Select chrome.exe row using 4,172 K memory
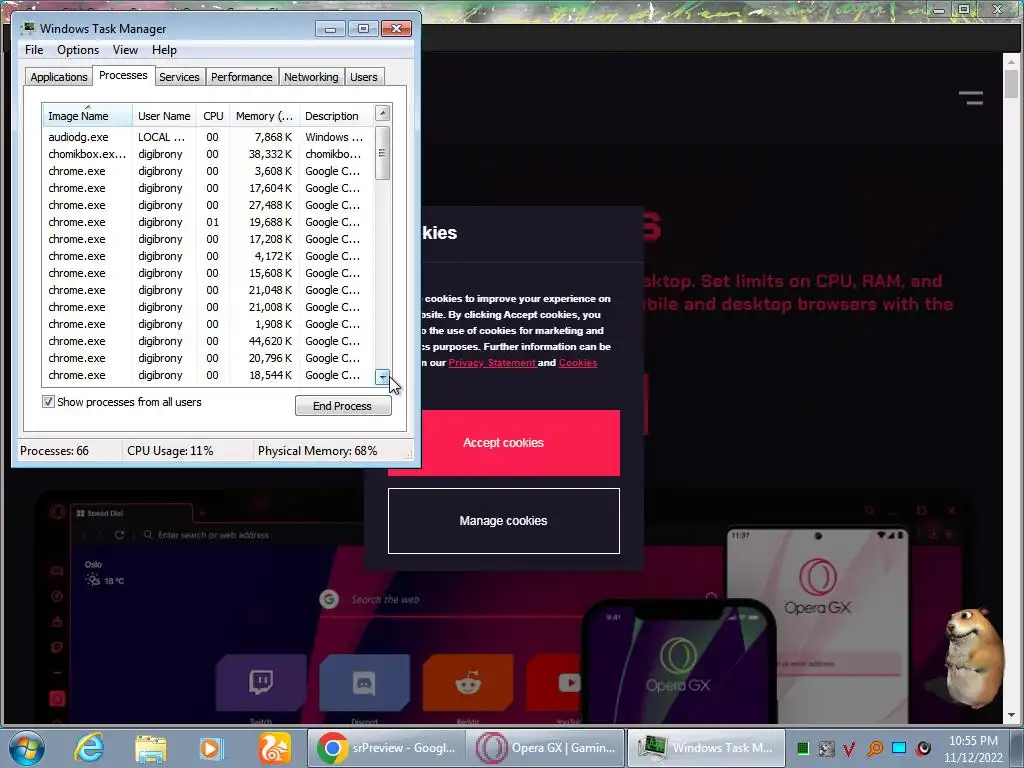1024x768 pixels. 208,256
